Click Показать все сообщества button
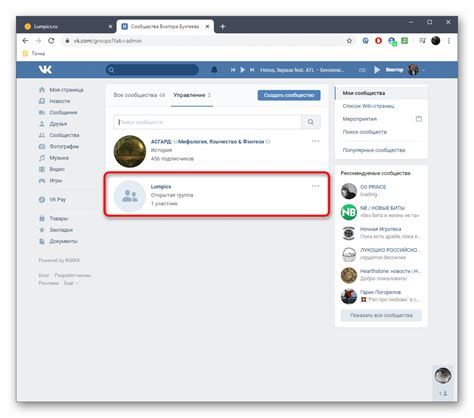 click(381, 315)
